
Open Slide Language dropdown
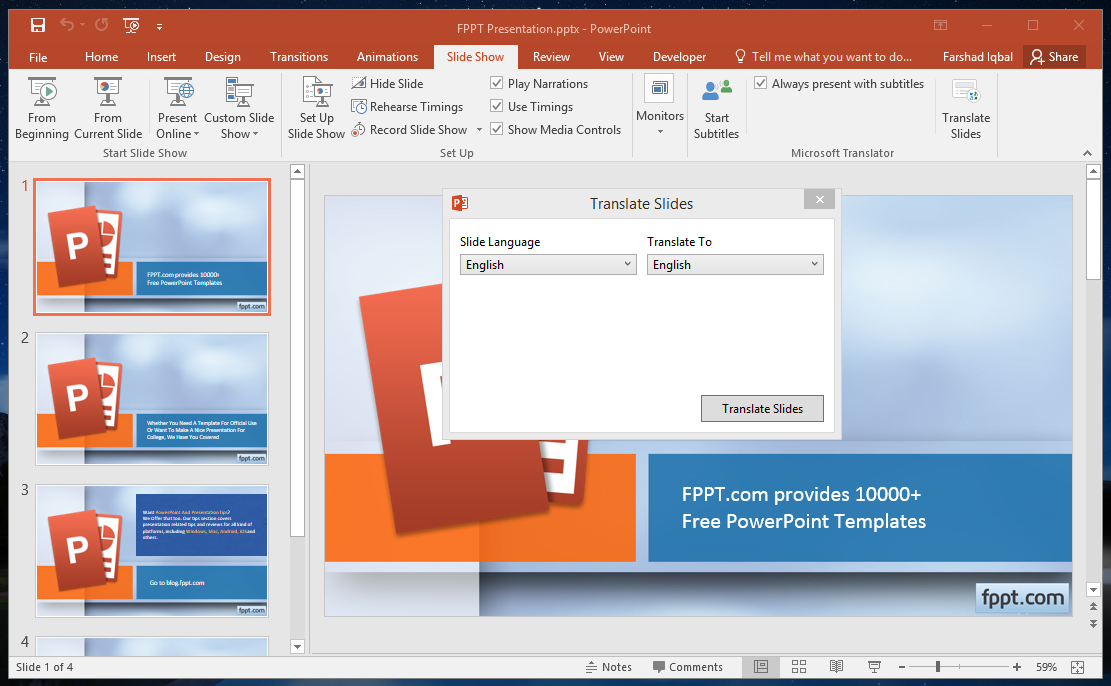tap(548, 264)
